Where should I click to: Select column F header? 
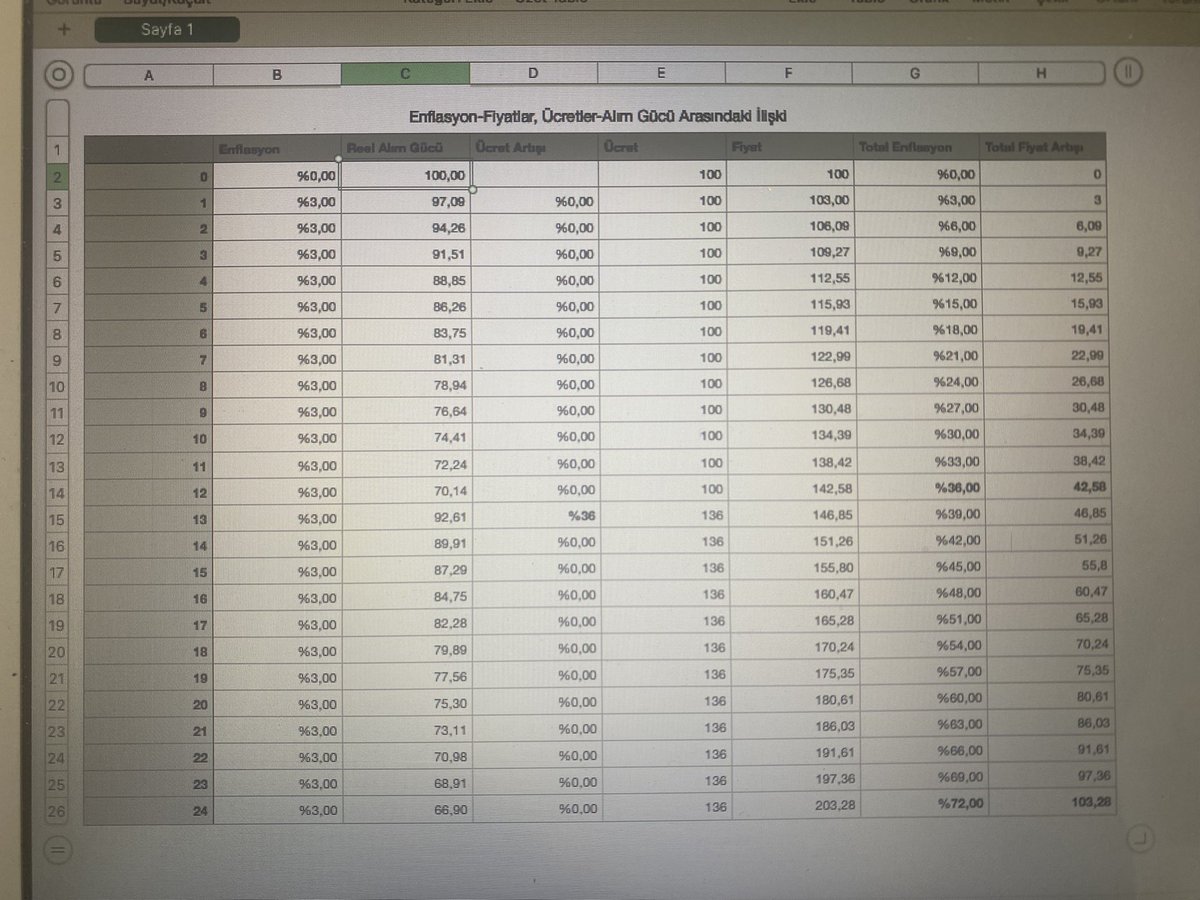pos(789,73)
